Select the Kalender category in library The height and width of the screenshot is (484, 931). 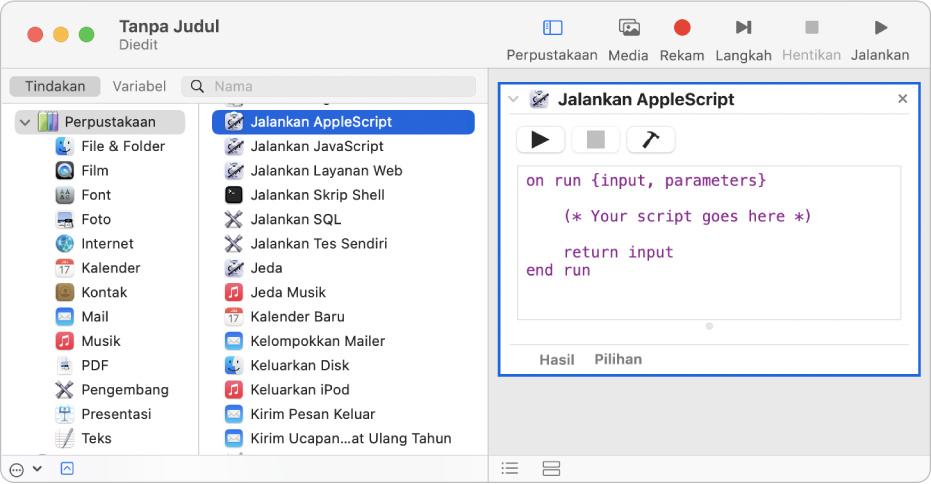click(x=110, y=268)
